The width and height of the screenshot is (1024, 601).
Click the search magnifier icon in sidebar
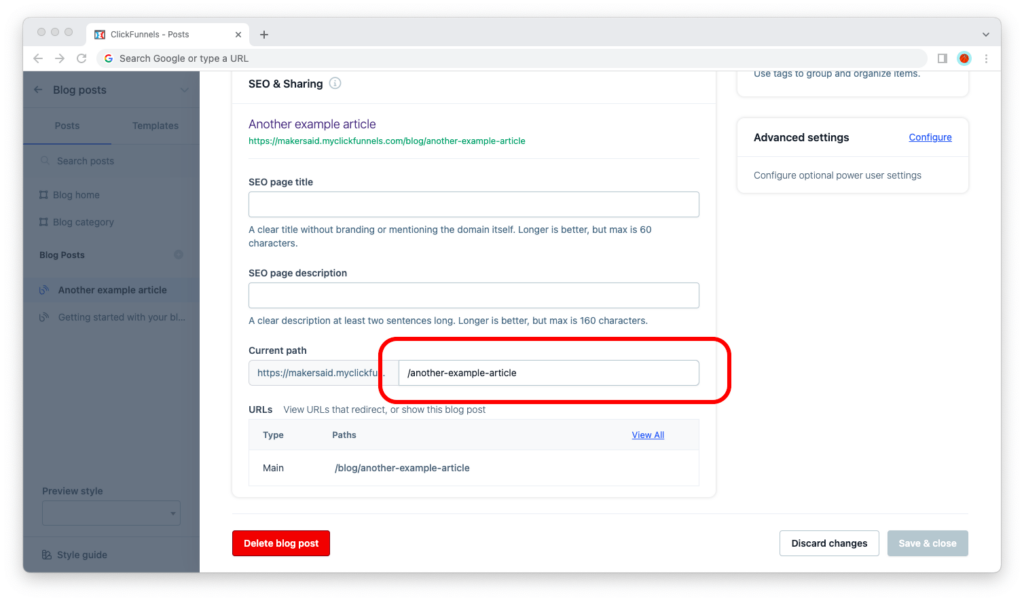click(x=45, y=161)
